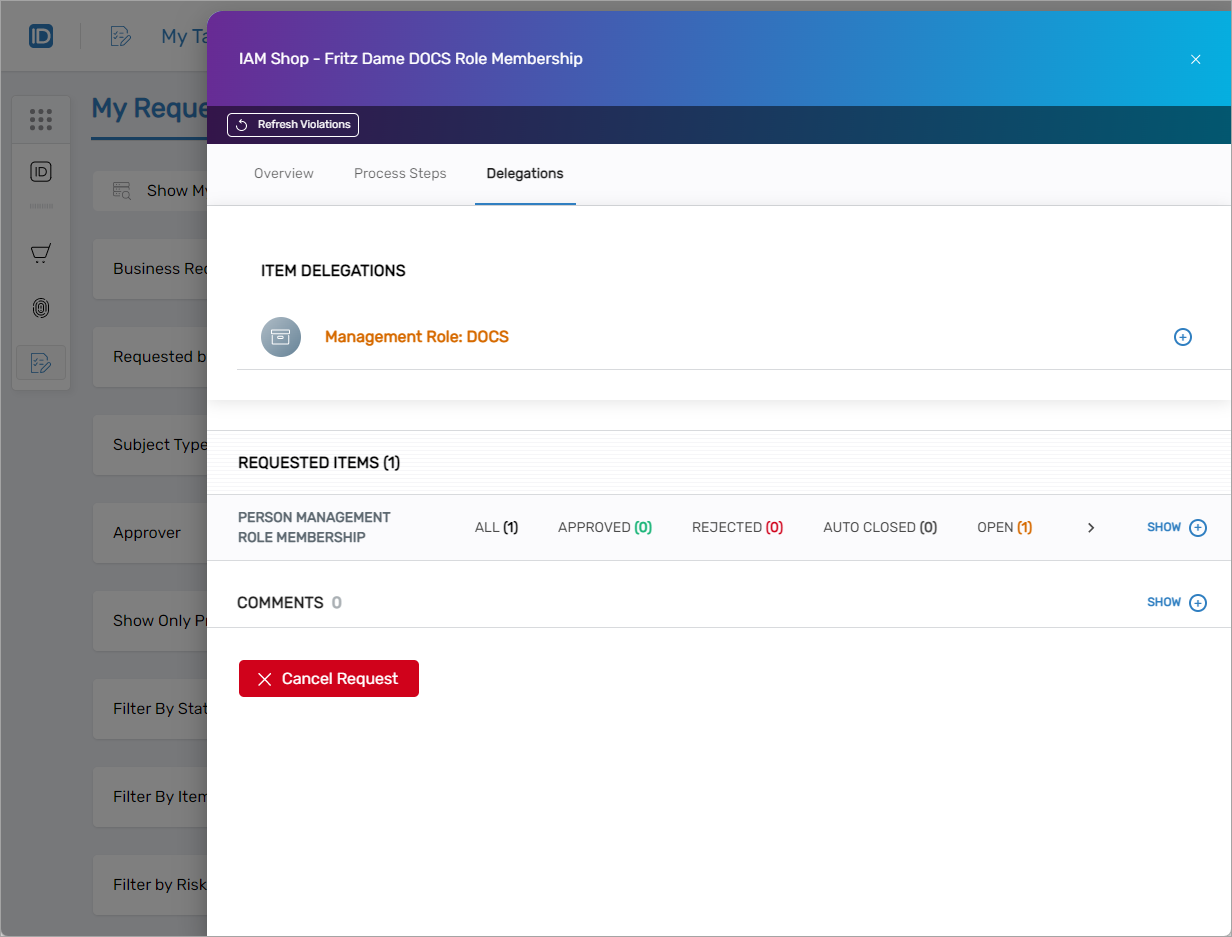
Task: Click the fingerprint sidebar icon
Action: (41, 308)
